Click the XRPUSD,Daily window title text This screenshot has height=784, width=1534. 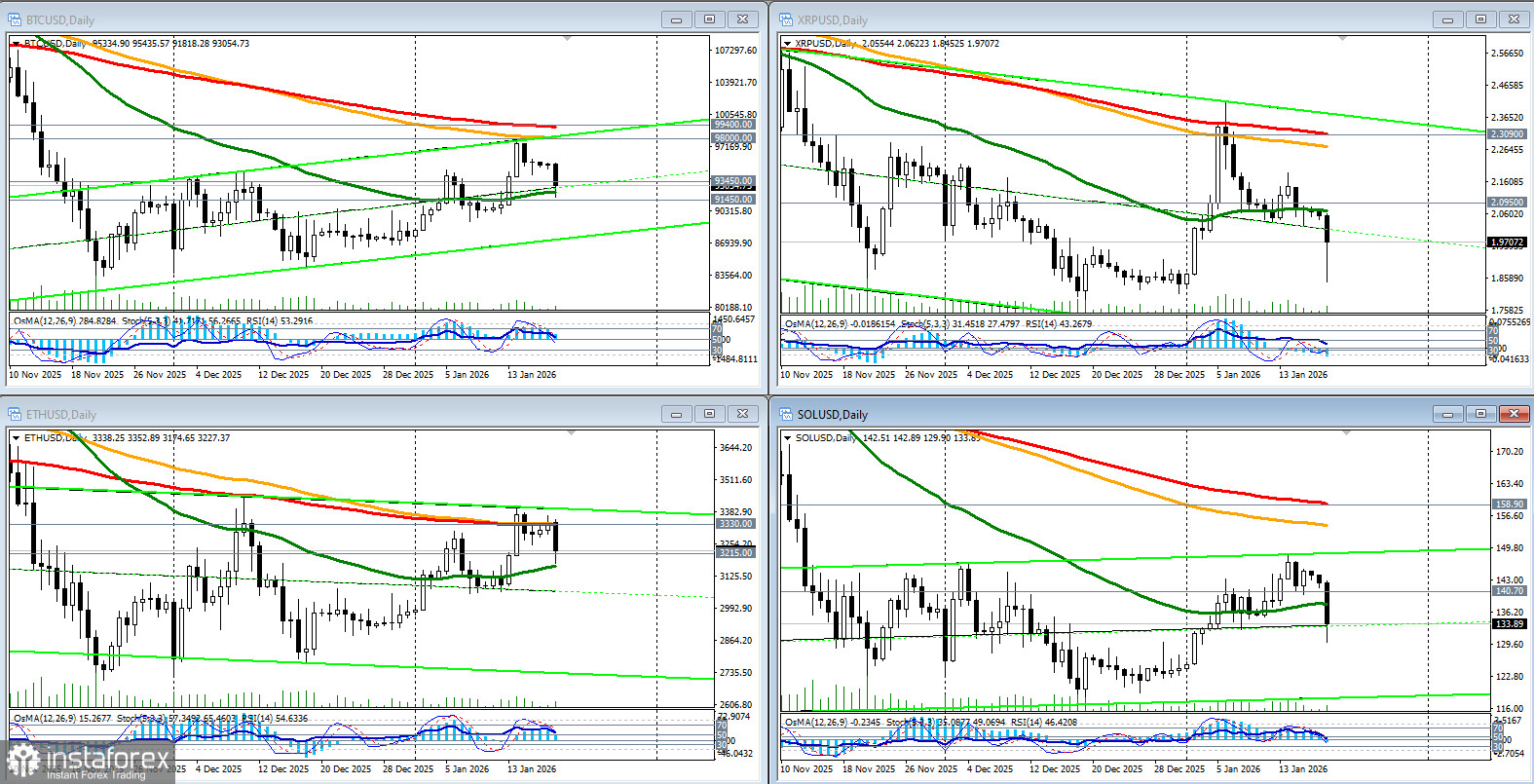(x=833, y=20)
